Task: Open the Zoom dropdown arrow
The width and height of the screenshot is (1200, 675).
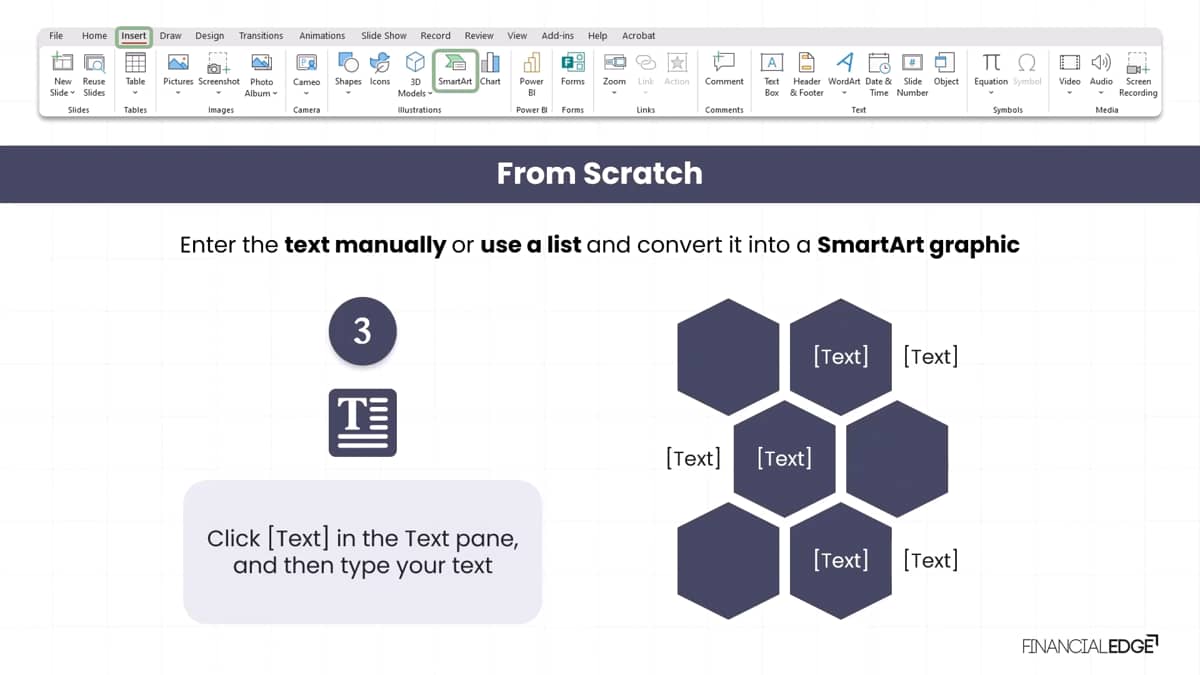Action: 615,93
